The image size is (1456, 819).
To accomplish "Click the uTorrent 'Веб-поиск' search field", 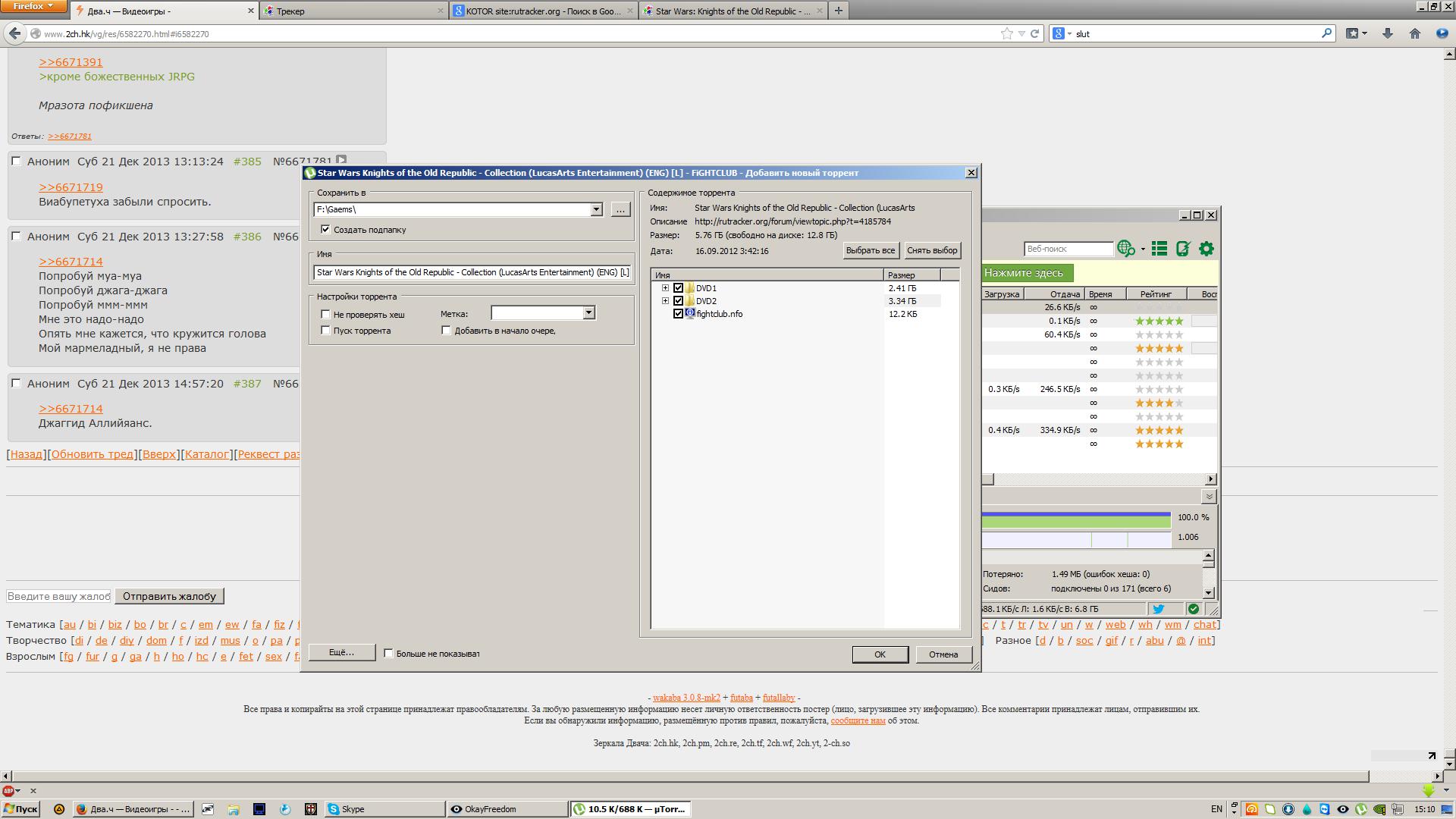I will tap(1068, 249).
